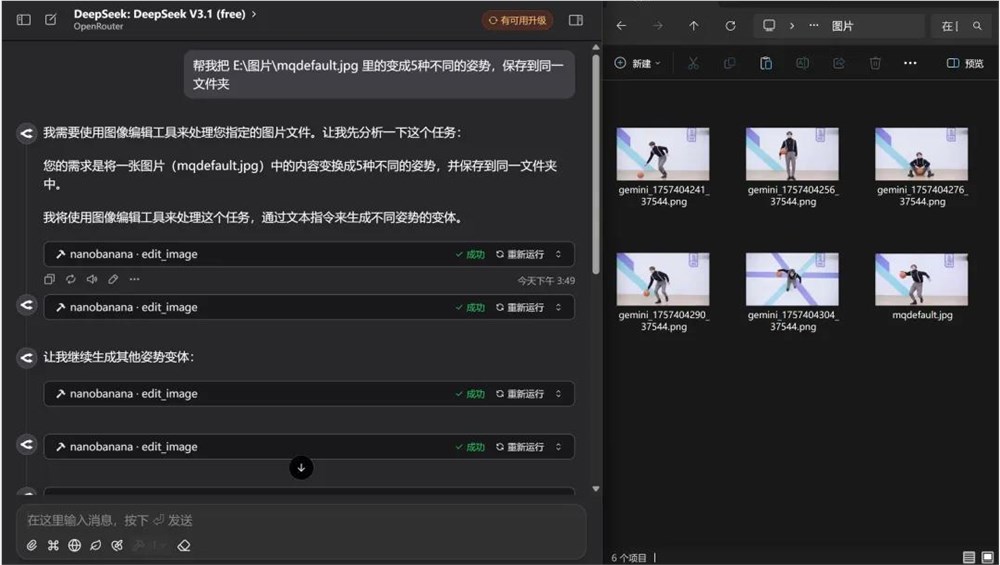Toggle the 预览 preview pane
Image resolution: width=1000 pixels, height=565 pixels.
tap(965, 63)
